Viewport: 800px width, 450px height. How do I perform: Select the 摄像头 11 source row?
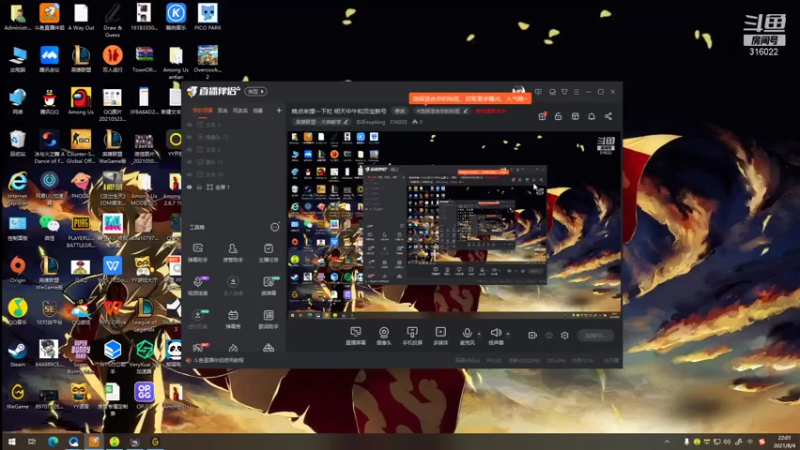coord(234,137)
